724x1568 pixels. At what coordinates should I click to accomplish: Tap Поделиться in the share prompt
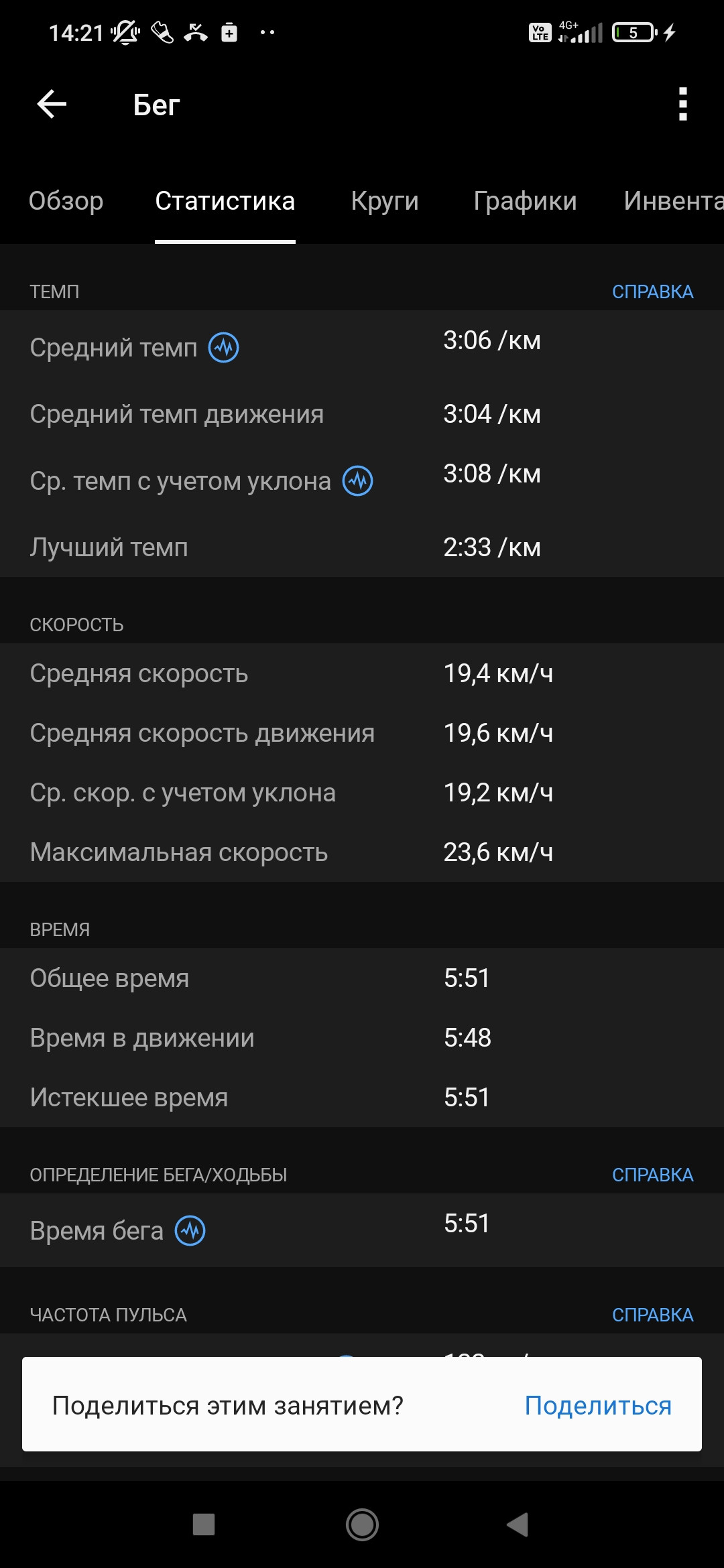pos(598,1405)
